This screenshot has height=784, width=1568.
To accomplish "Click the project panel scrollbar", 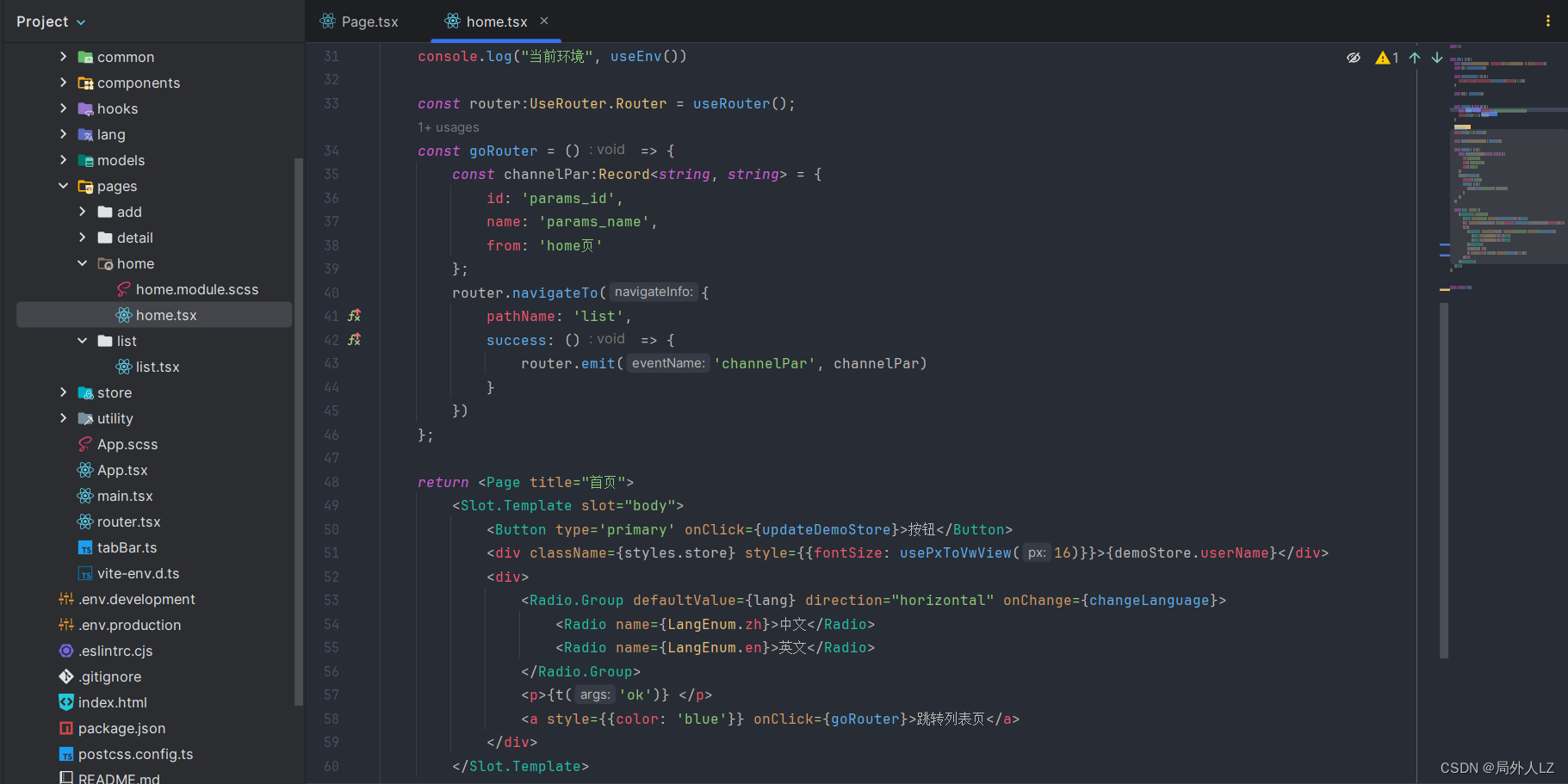I will click(x=299, y=430).
